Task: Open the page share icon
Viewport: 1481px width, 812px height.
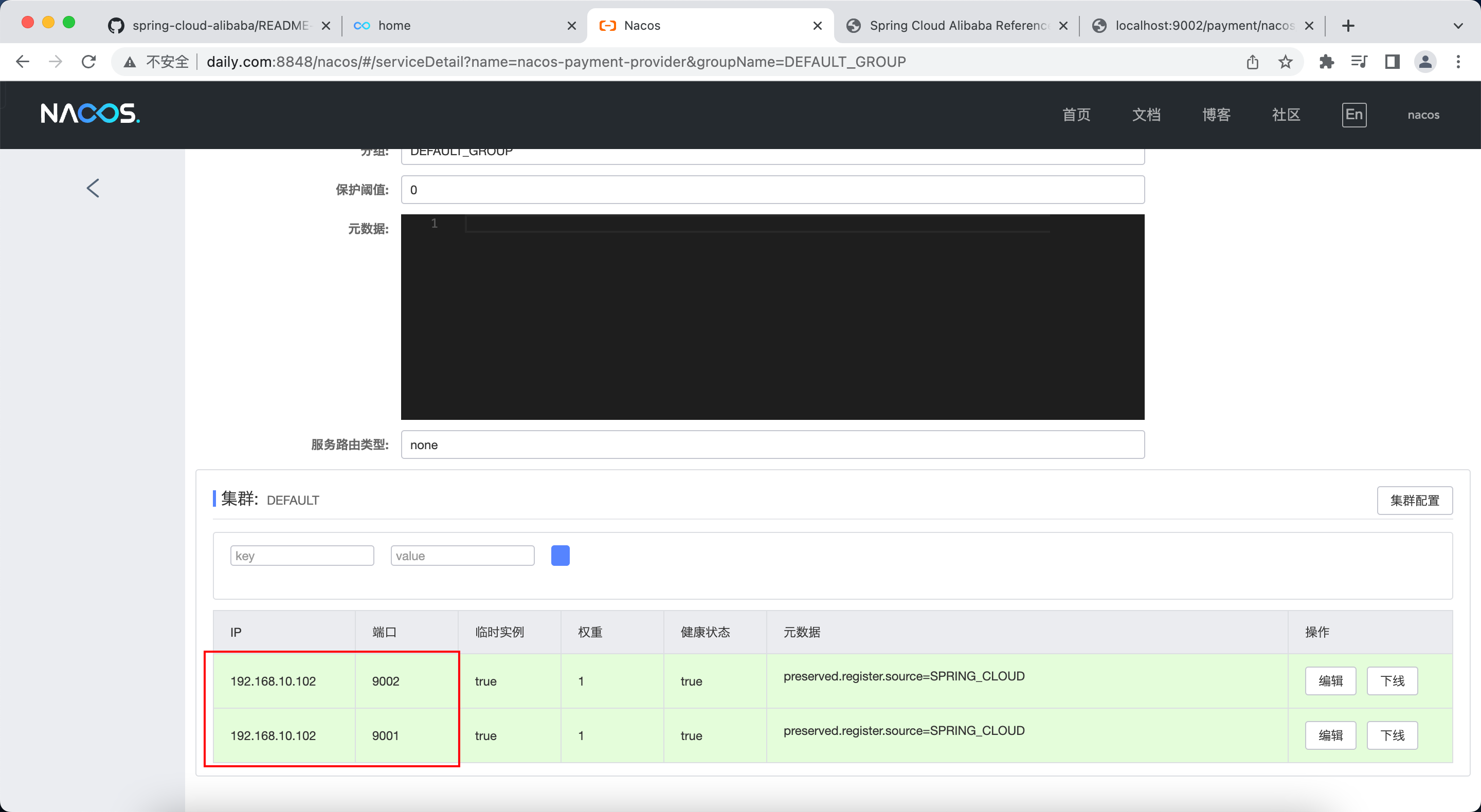Action: pos(1252,62)
